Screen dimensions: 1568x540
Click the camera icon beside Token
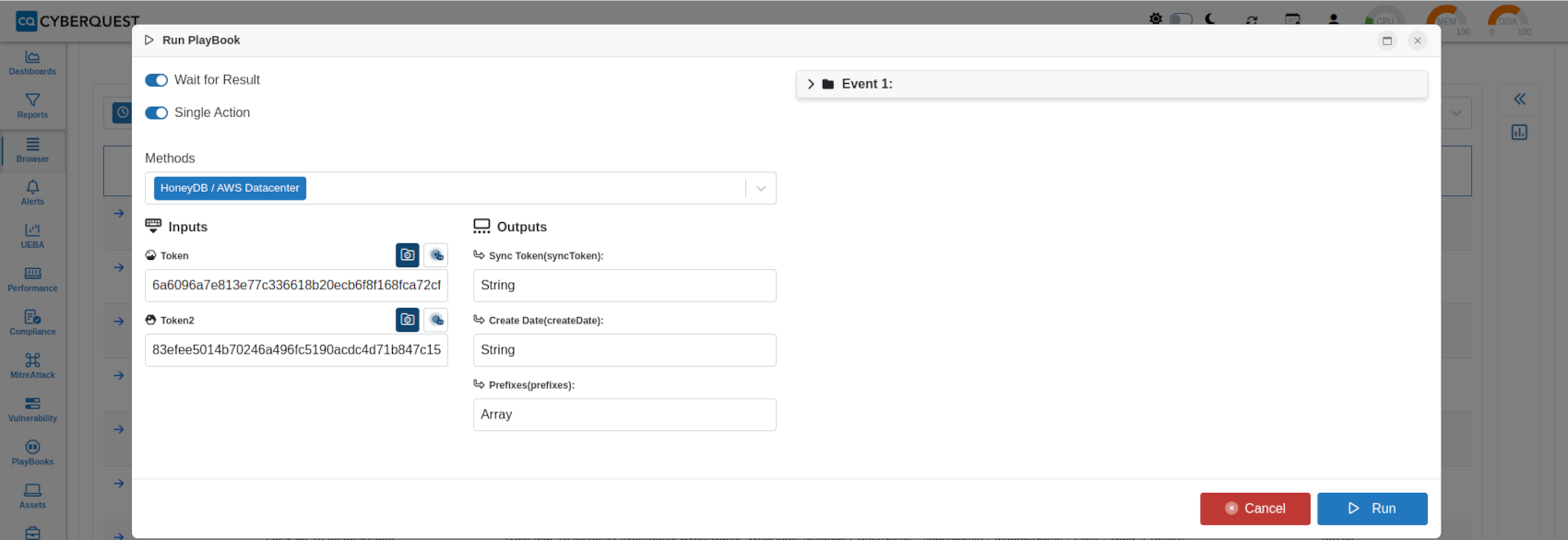408,255
